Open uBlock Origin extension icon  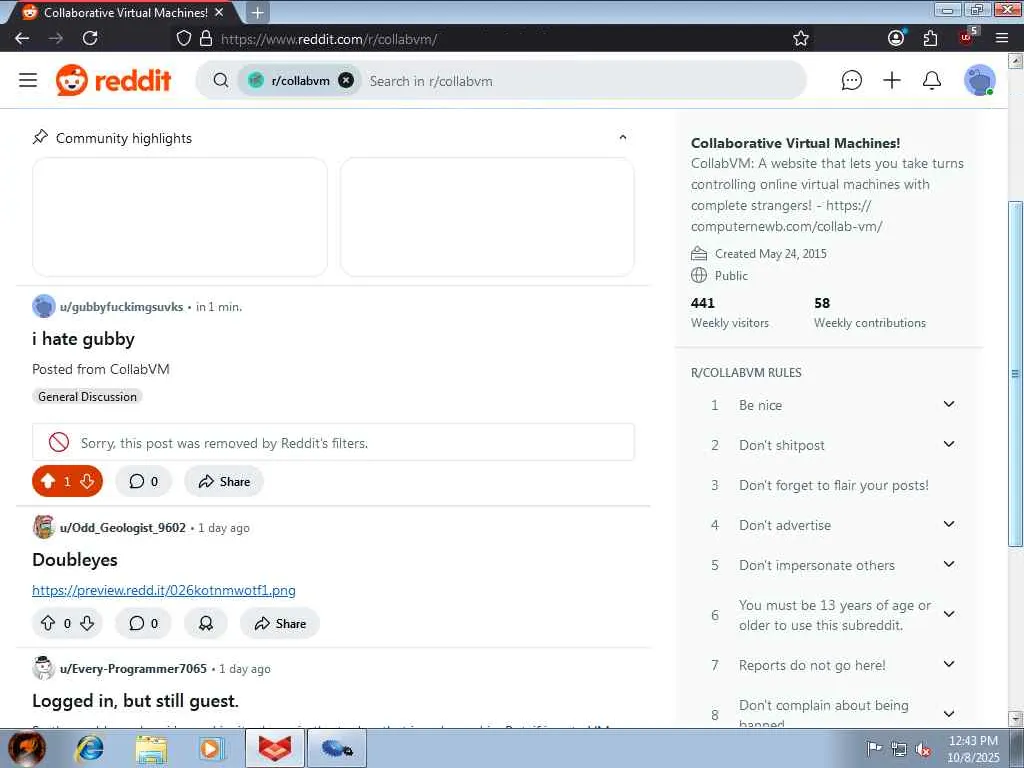(967, 37)
